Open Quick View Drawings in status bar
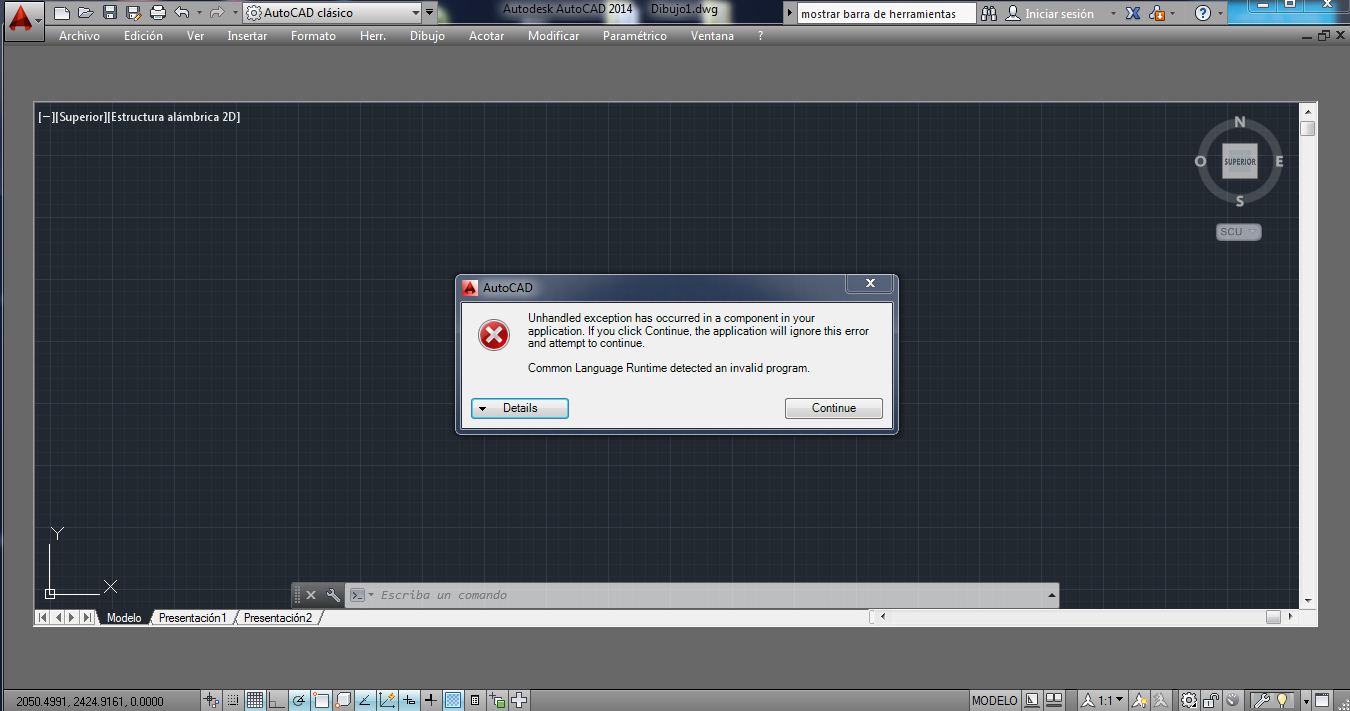The width and height of the screenshot is (1350, 711). point(1054,700)
